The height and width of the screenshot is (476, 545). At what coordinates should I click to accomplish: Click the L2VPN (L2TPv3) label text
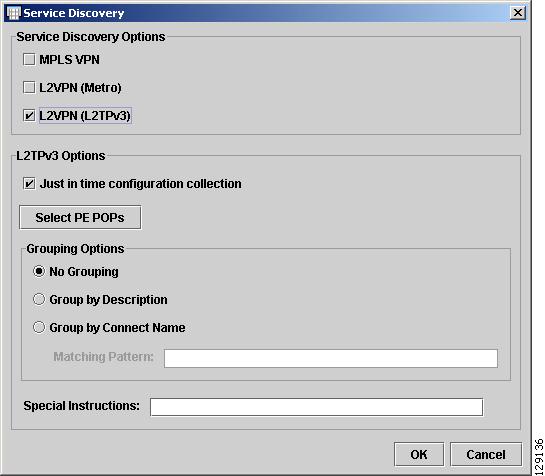pos(85,115)
